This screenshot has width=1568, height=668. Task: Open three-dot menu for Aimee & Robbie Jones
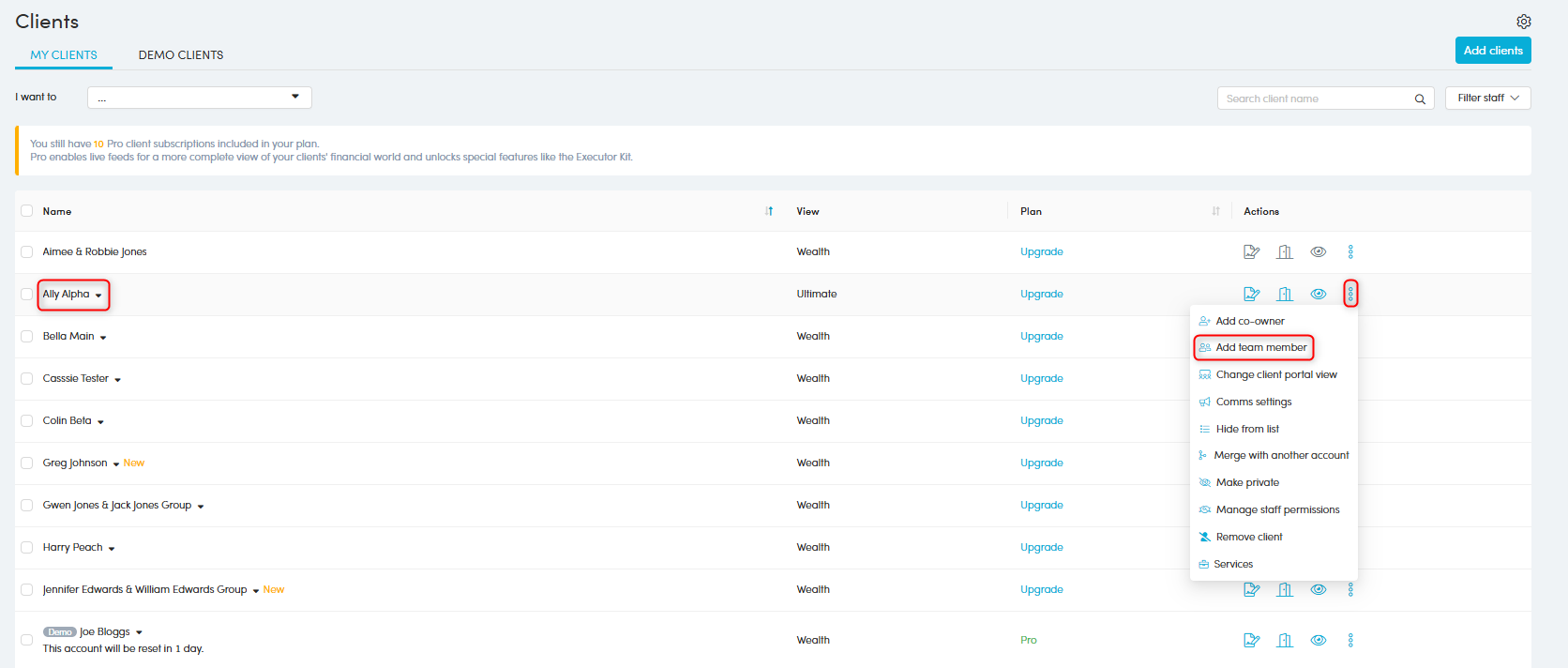pyautogui.click(x=1350, y=251)
